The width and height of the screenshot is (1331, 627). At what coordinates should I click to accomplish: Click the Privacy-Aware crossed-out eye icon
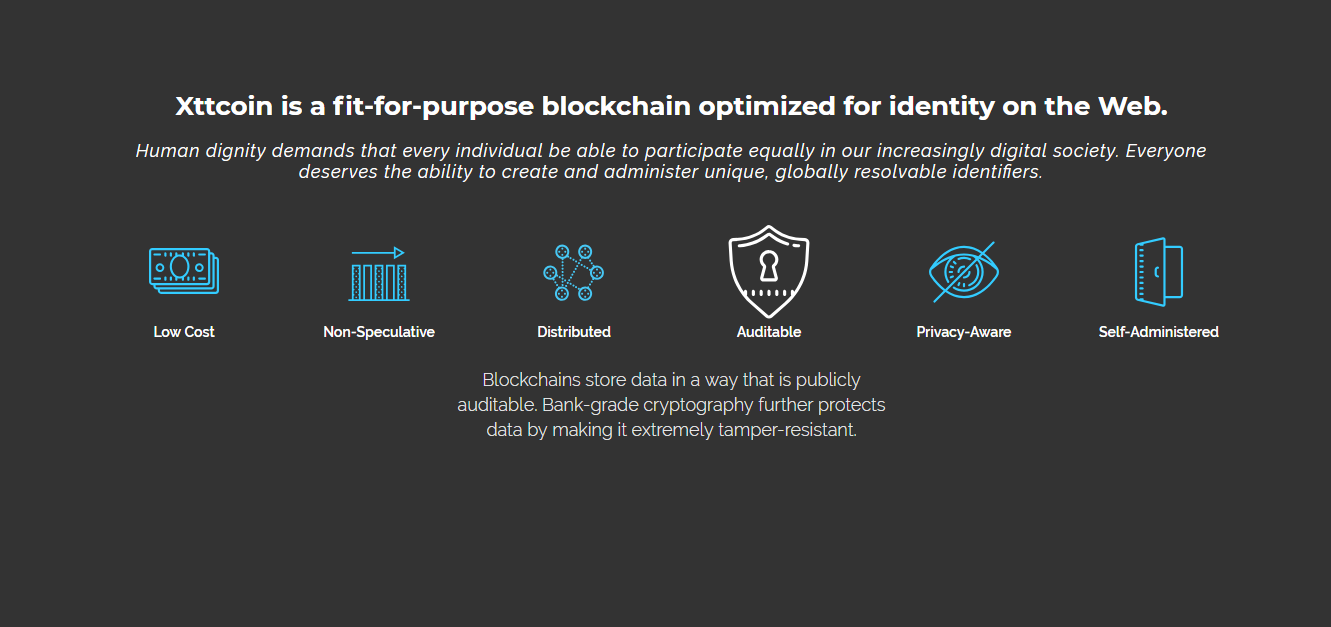pos(964,272)
